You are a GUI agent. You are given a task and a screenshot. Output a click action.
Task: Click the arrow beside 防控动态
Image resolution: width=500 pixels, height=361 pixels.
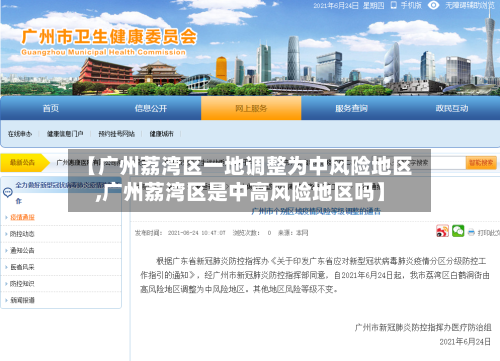pos(6,234)
